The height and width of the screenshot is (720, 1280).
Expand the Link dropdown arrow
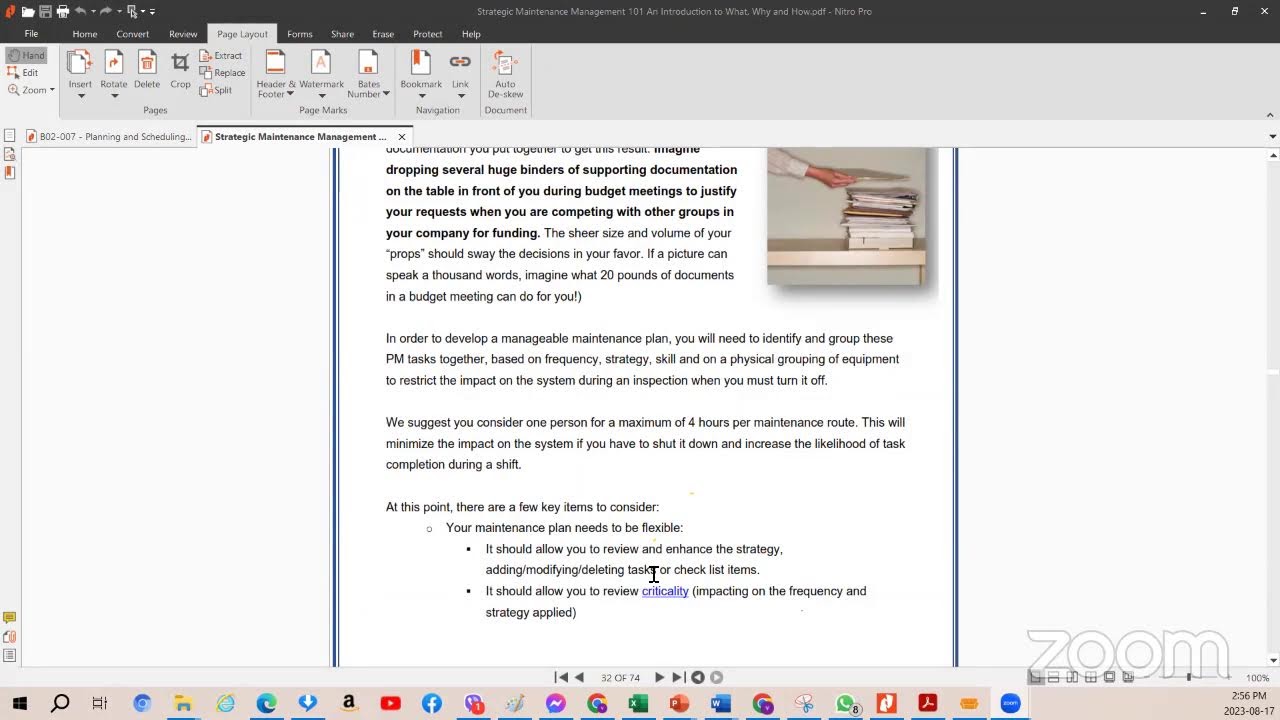click(460, 96)
